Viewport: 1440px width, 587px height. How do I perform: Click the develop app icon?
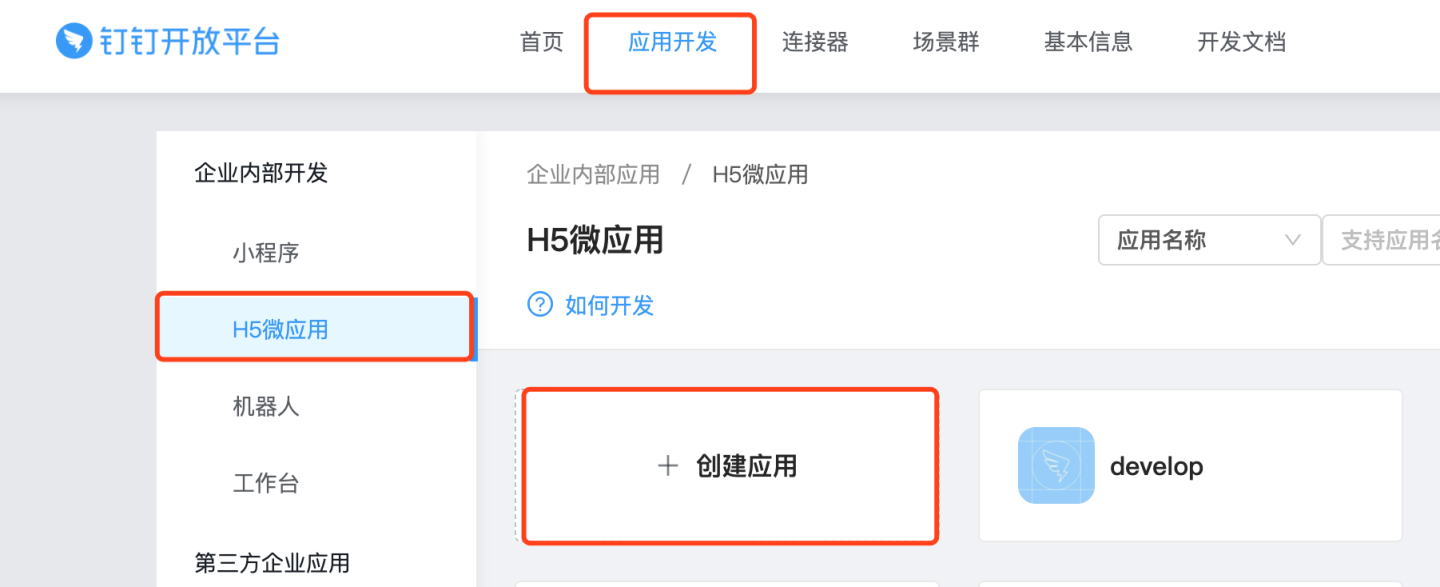pos(1056,466)
